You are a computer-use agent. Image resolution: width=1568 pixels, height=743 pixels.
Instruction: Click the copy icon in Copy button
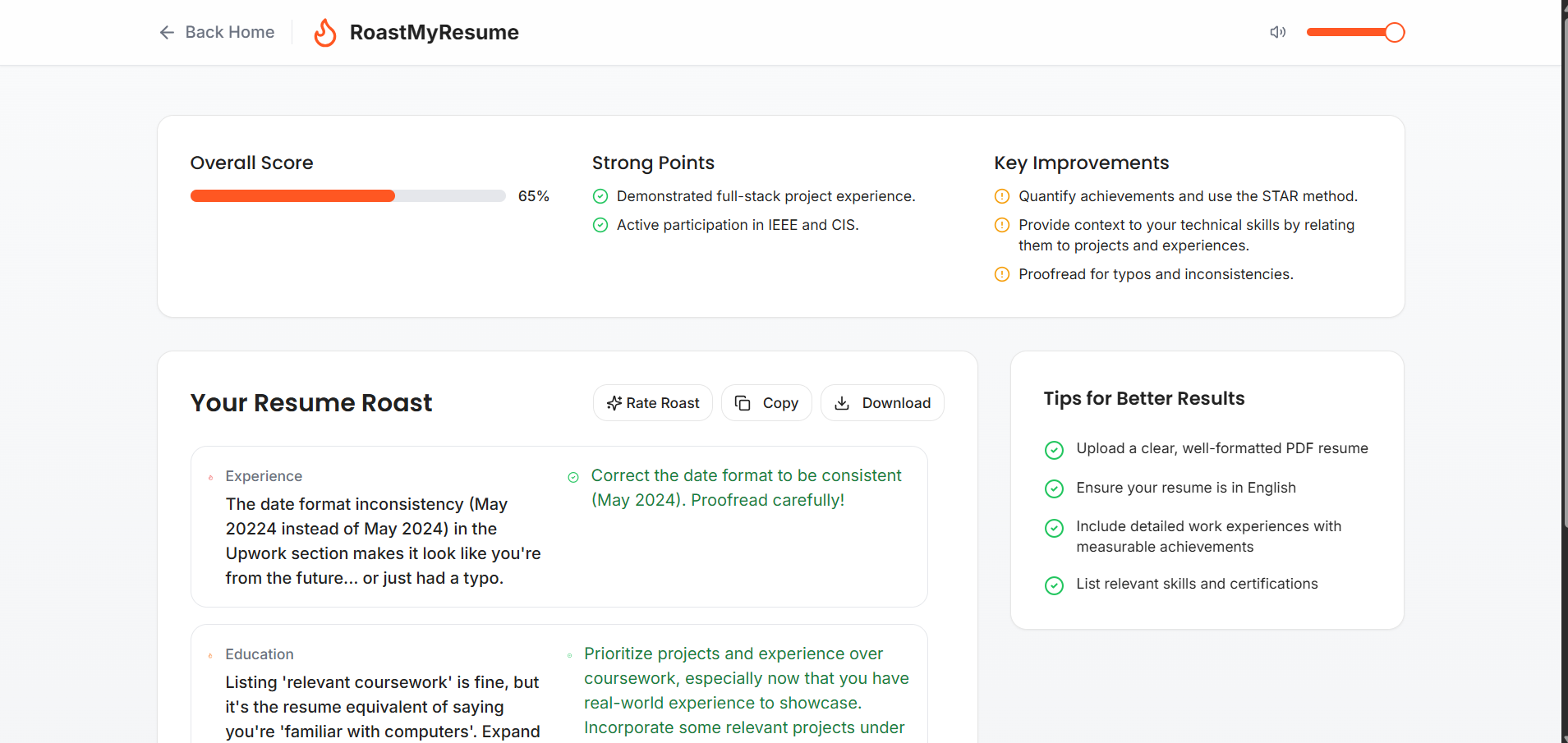click(x=743, y=403)
